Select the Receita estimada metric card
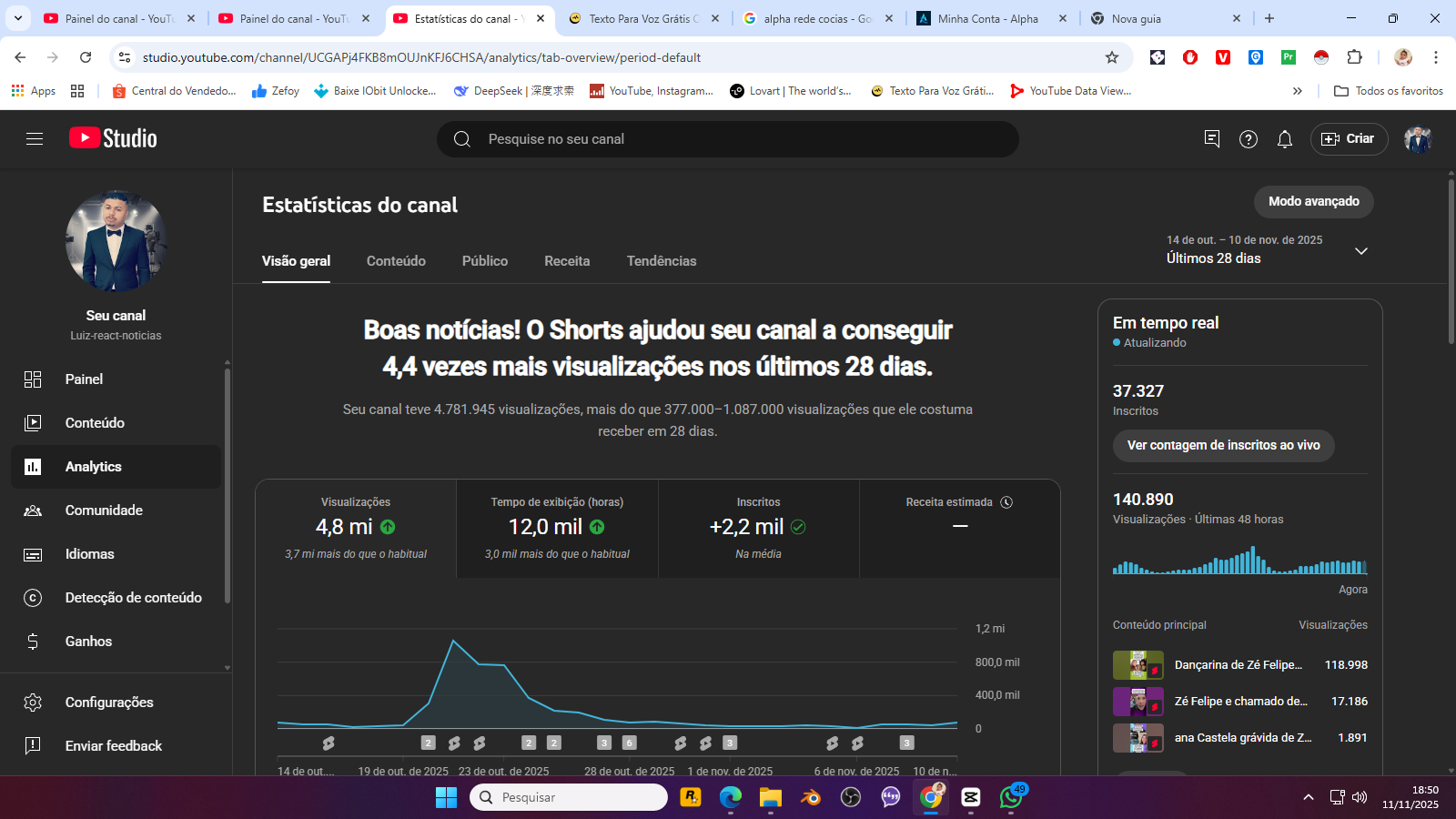This screenshot has width=1456, height=819. point(959,529)
